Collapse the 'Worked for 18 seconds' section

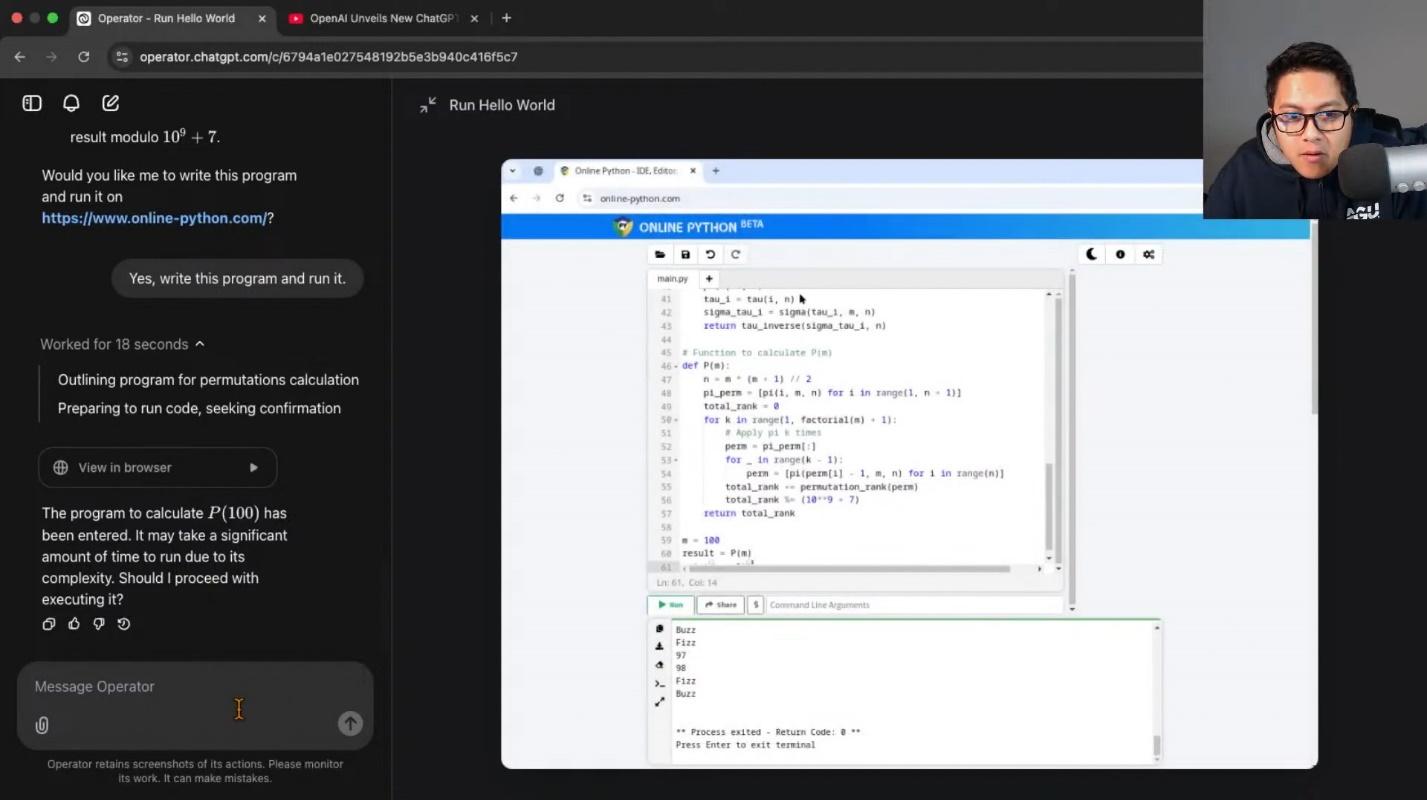[x=123, y=344]
